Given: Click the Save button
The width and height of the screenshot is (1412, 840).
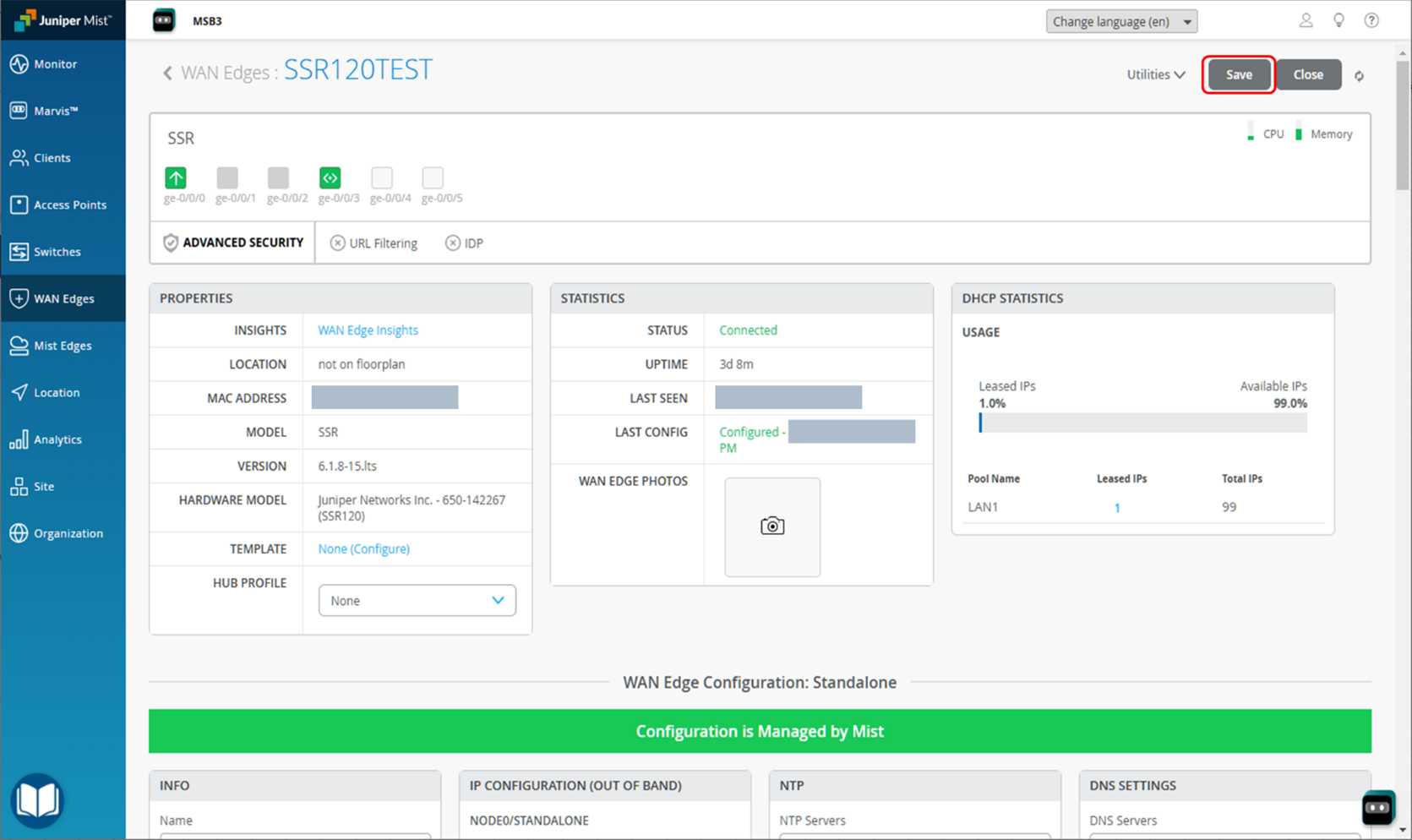Looking at the screenshot, I should [x=1239, y=74].
